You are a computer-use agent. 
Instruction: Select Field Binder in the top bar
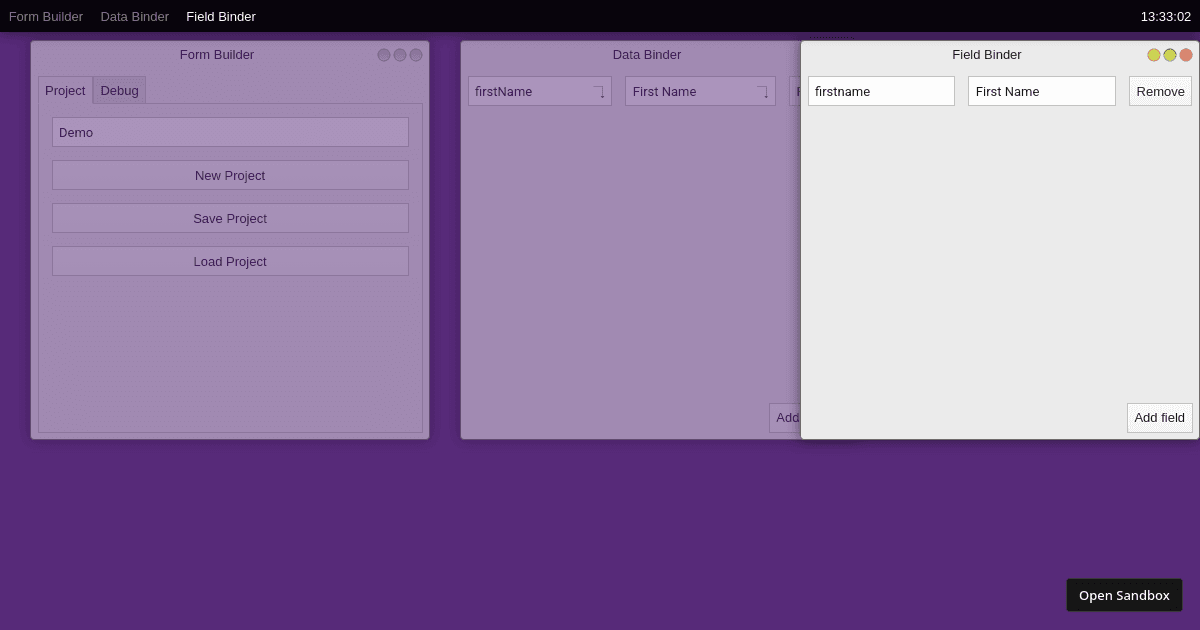click(221, 16)
